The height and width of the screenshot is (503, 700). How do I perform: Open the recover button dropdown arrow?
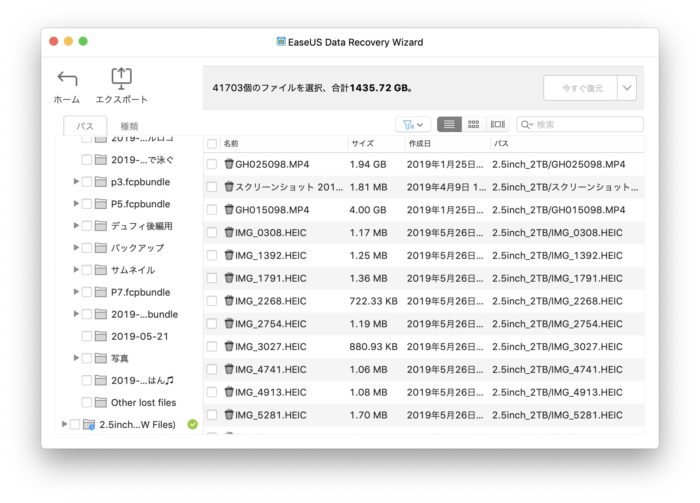point(627,88)
